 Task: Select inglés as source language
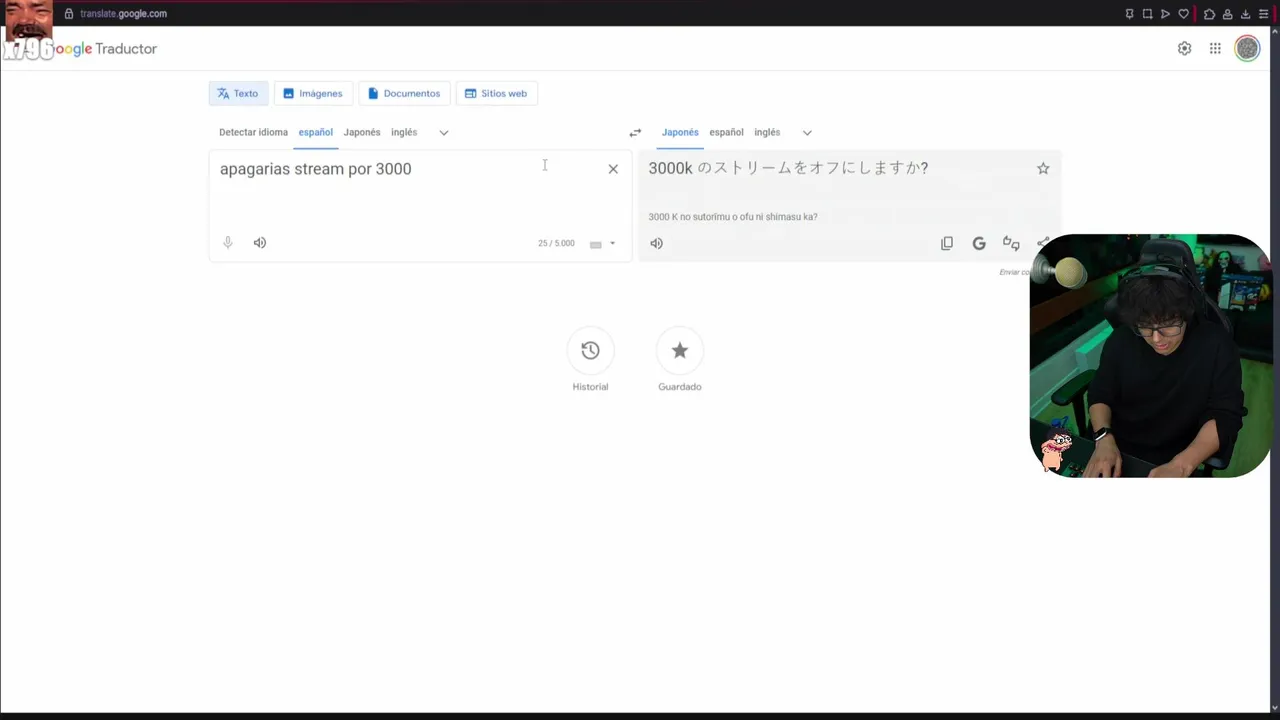click(404, 132)
